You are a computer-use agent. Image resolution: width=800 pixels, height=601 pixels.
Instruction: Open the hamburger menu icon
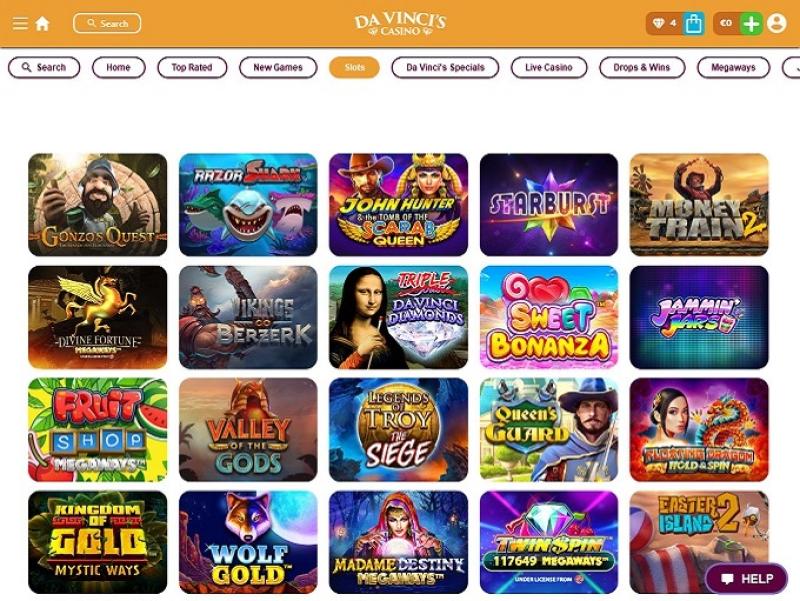(x=20, y=23)
